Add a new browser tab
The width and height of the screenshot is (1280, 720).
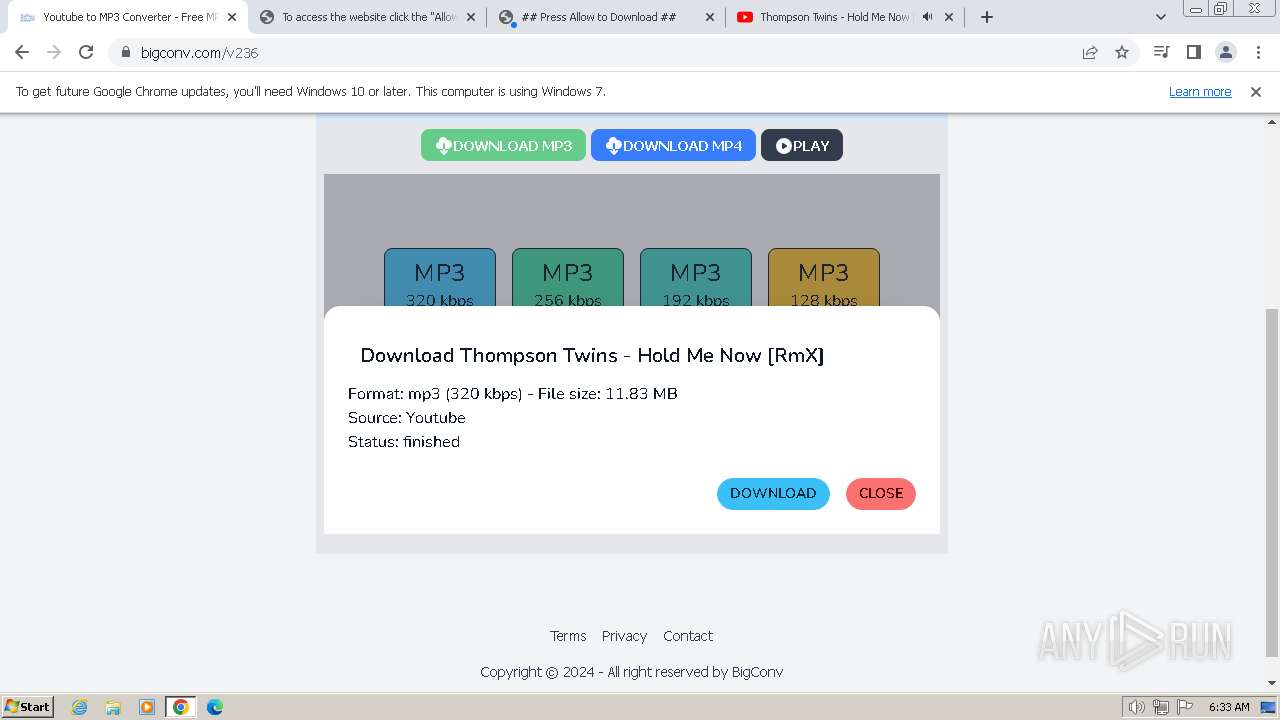click(987, 17)
